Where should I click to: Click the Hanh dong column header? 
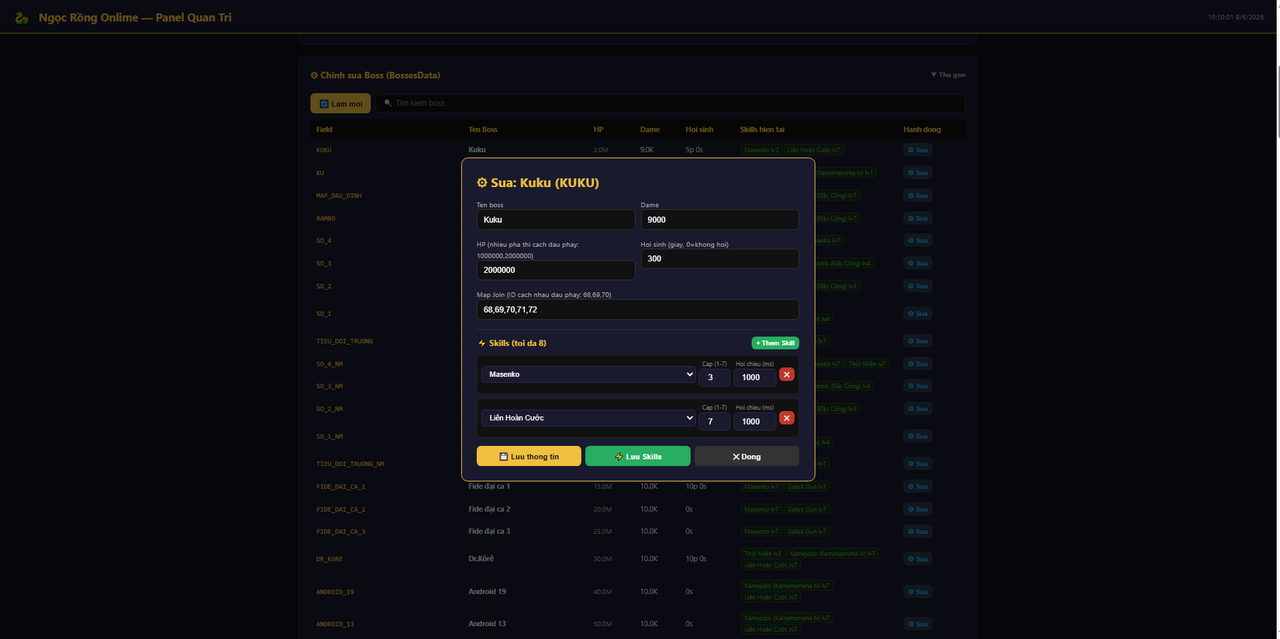click(x=921, y=129)
